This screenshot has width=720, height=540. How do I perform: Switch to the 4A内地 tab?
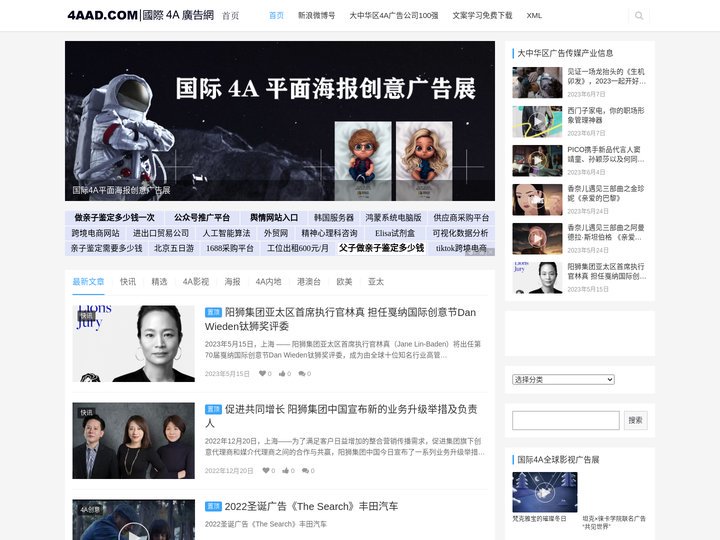coord(268,281)
